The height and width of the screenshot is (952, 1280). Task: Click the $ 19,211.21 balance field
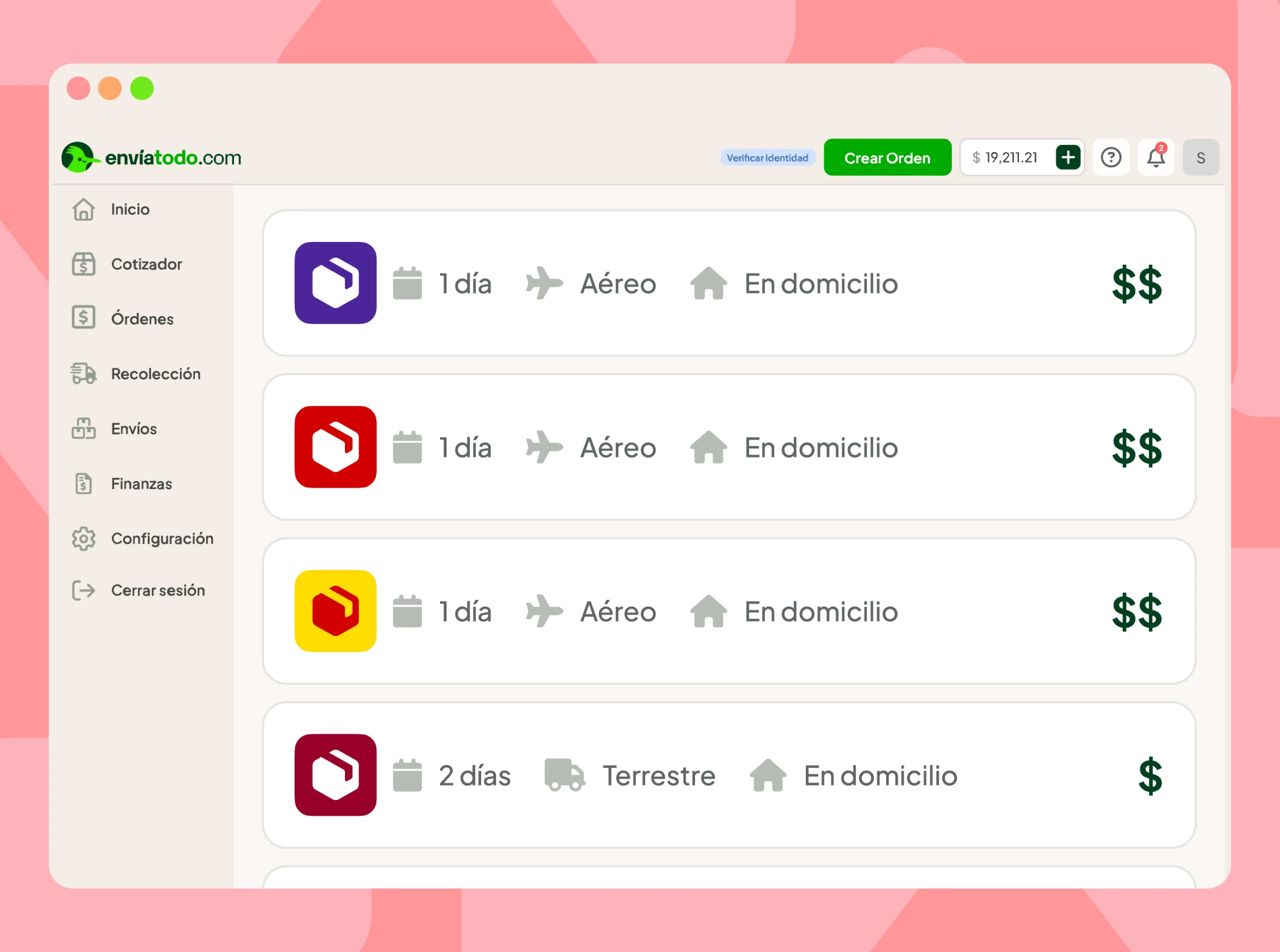[1005, 157]
